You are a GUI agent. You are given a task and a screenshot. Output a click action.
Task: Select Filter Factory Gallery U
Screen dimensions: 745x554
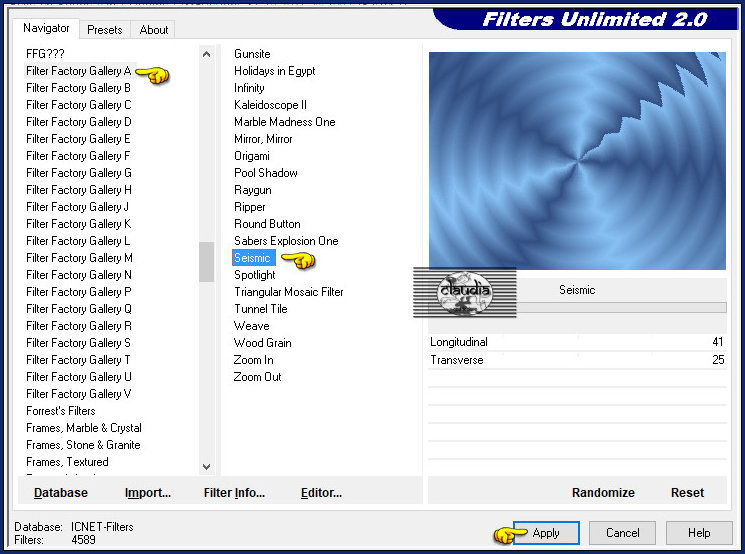[78, 377]
